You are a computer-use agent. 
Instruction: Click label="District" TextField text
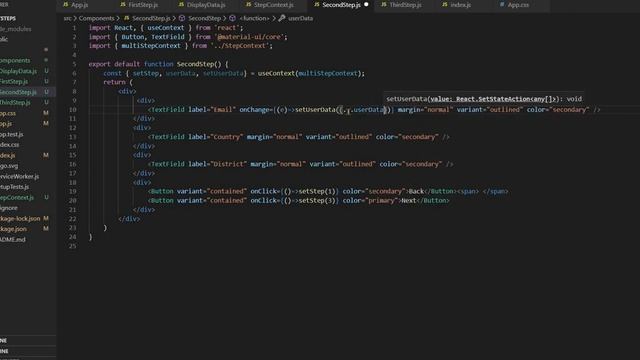(x=218, y=164)
